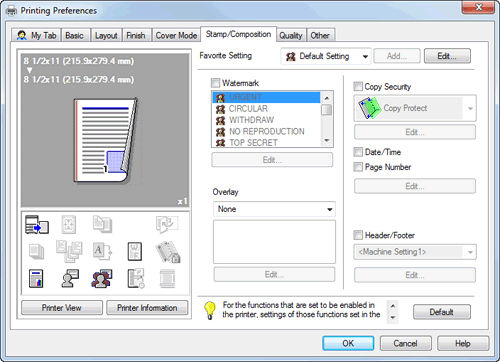Click the Printer Information button
The width and height of the screenshot is (500, 362).
point(147,308)
